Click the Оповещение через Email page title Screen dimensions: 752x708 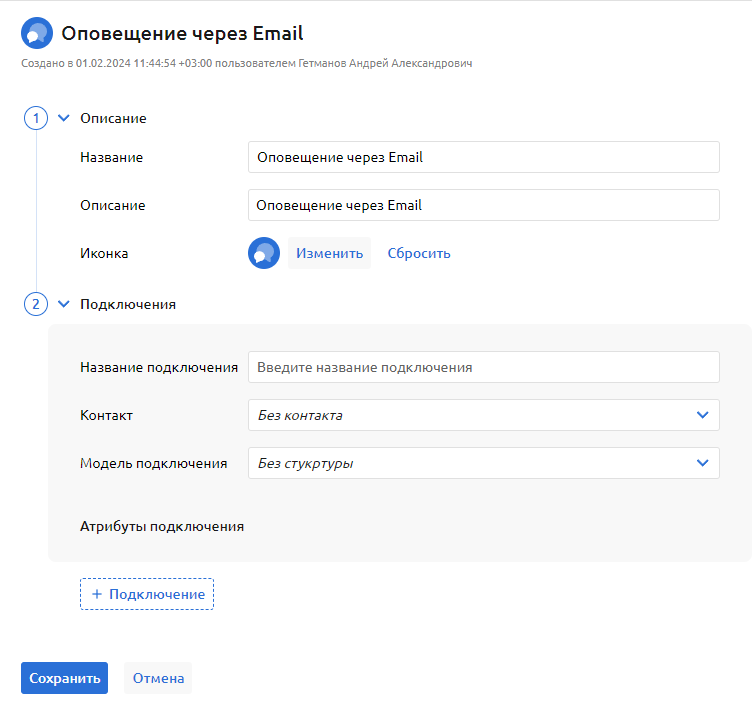point(182,34)
